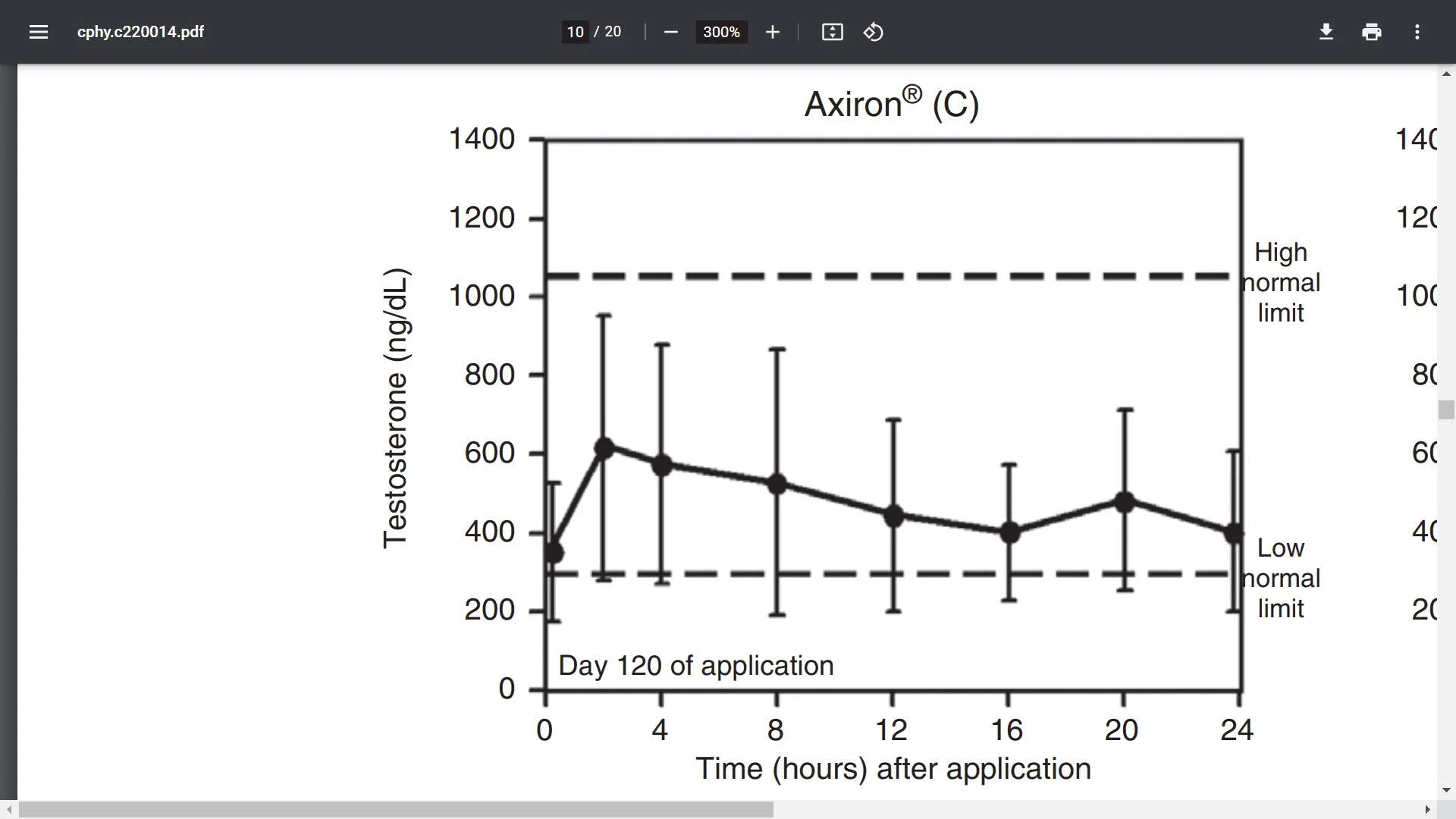The width and height of the screenshot is (1456, 819).
Task: Click the 16 hour x-axis tick label
Action: click(x=1007, y=730)
